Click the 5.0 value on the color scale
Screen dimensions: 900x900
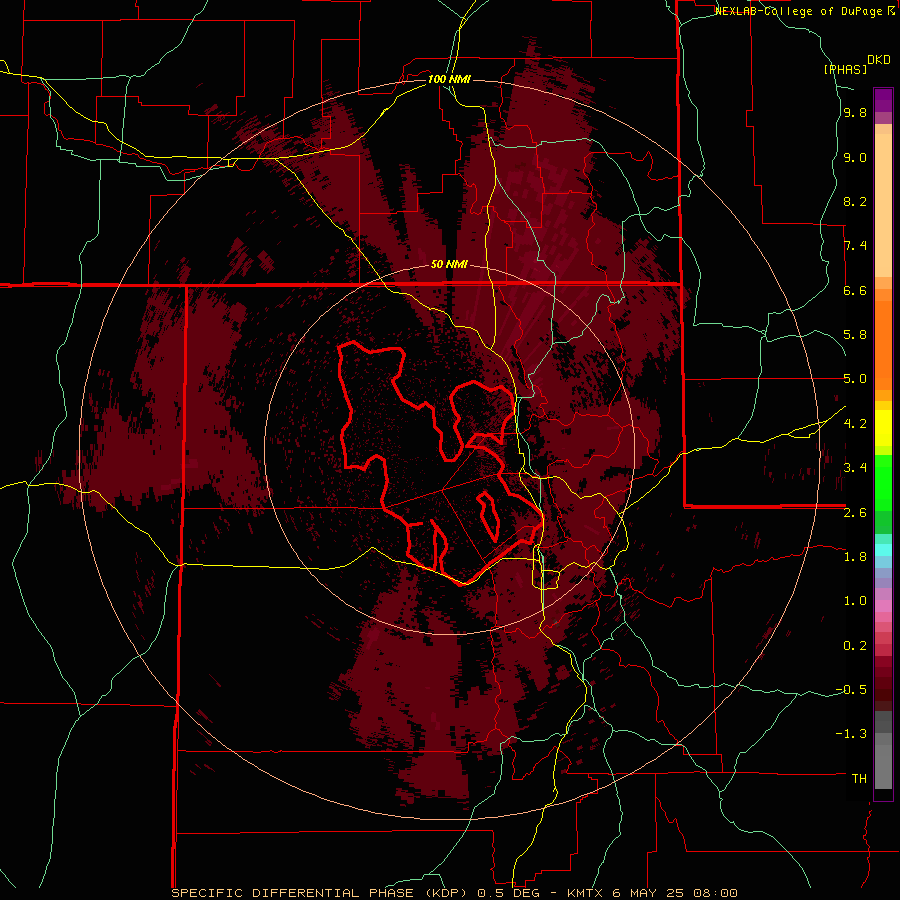tap(855, 379)
